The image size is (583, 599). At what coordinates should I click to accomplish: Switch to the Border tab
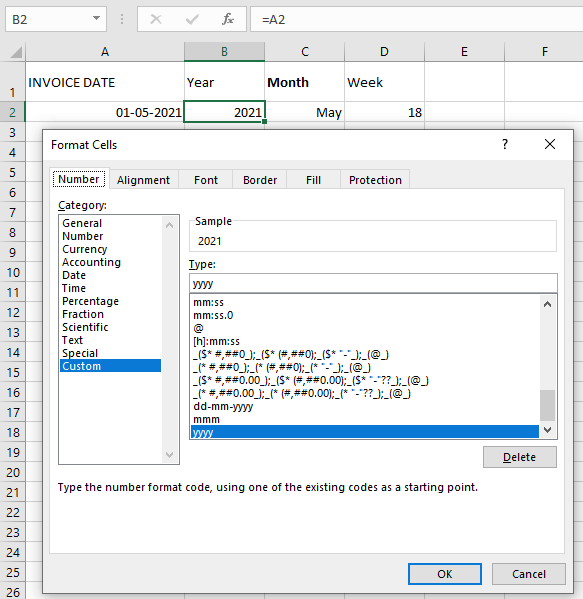(x=260, y=180)
